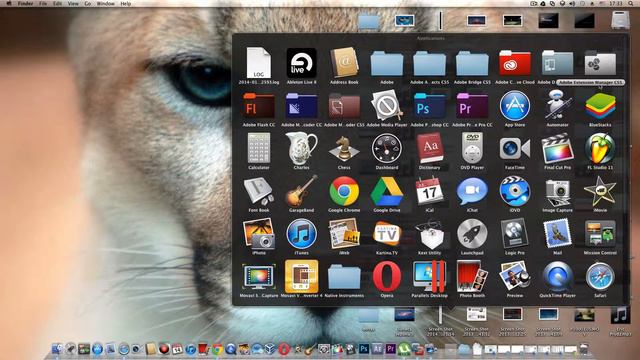Screen dimensions: 640x360
Task: Launch QuickTime Player
Action: click(x=557, y=277)
